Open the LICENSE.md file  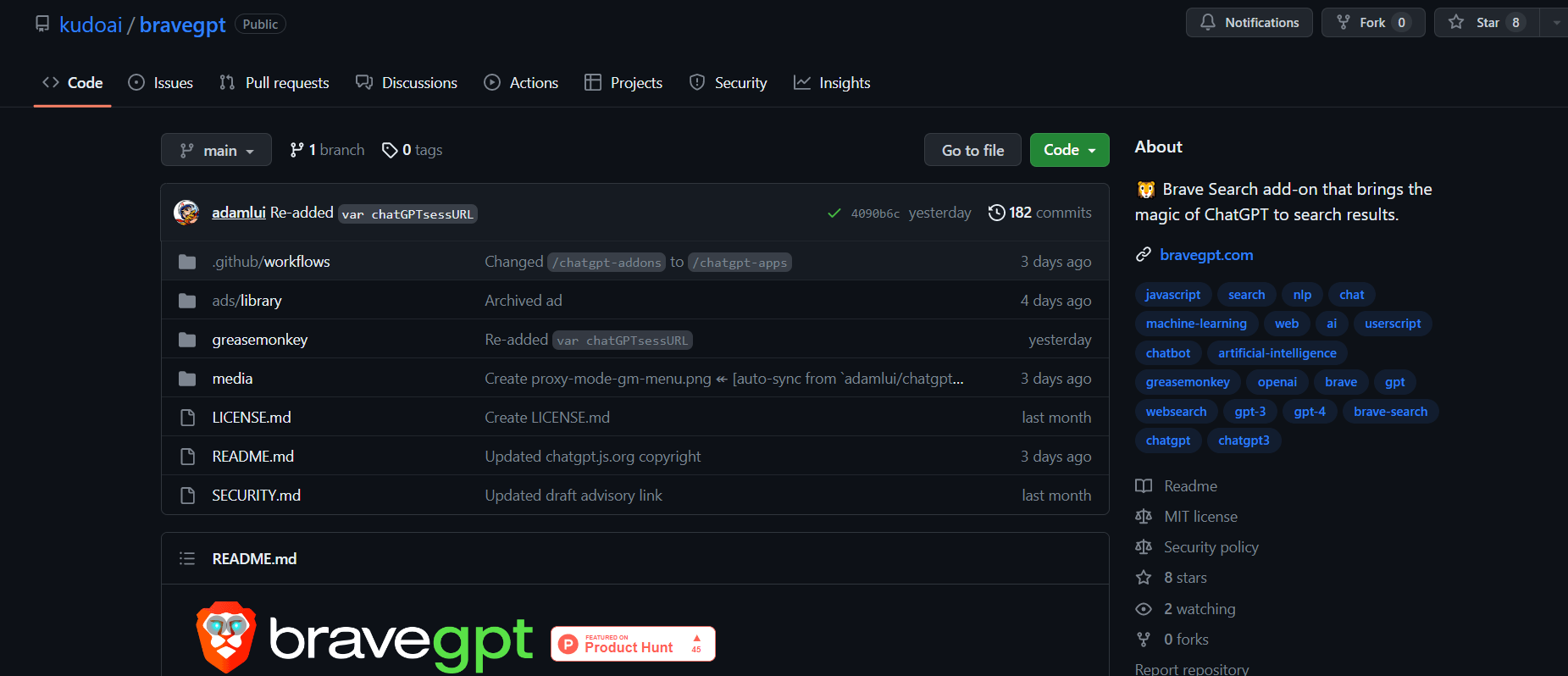point(252,418)
